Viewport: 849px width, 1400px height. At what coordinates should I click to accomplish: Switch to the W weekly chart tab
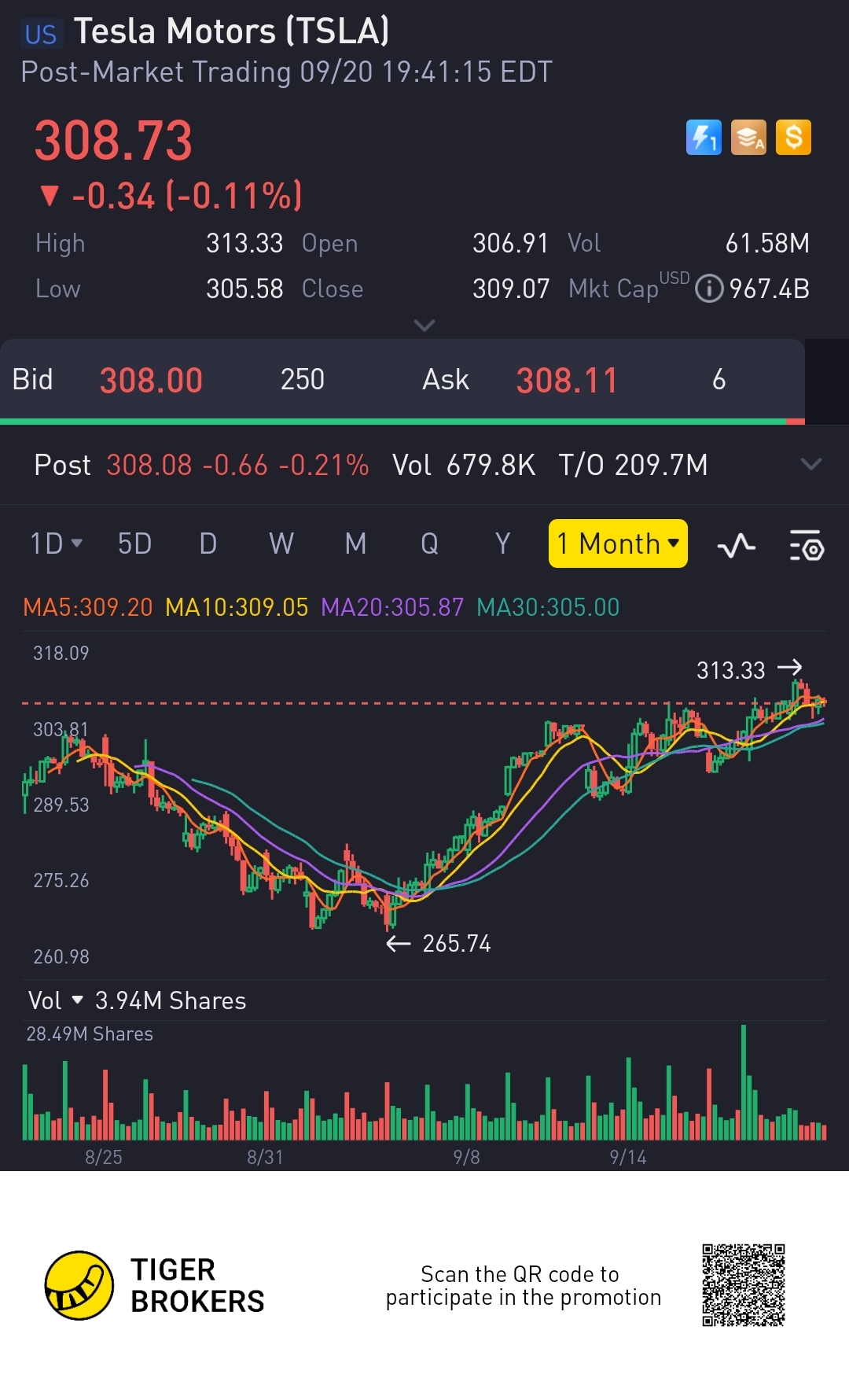point(281,543)
